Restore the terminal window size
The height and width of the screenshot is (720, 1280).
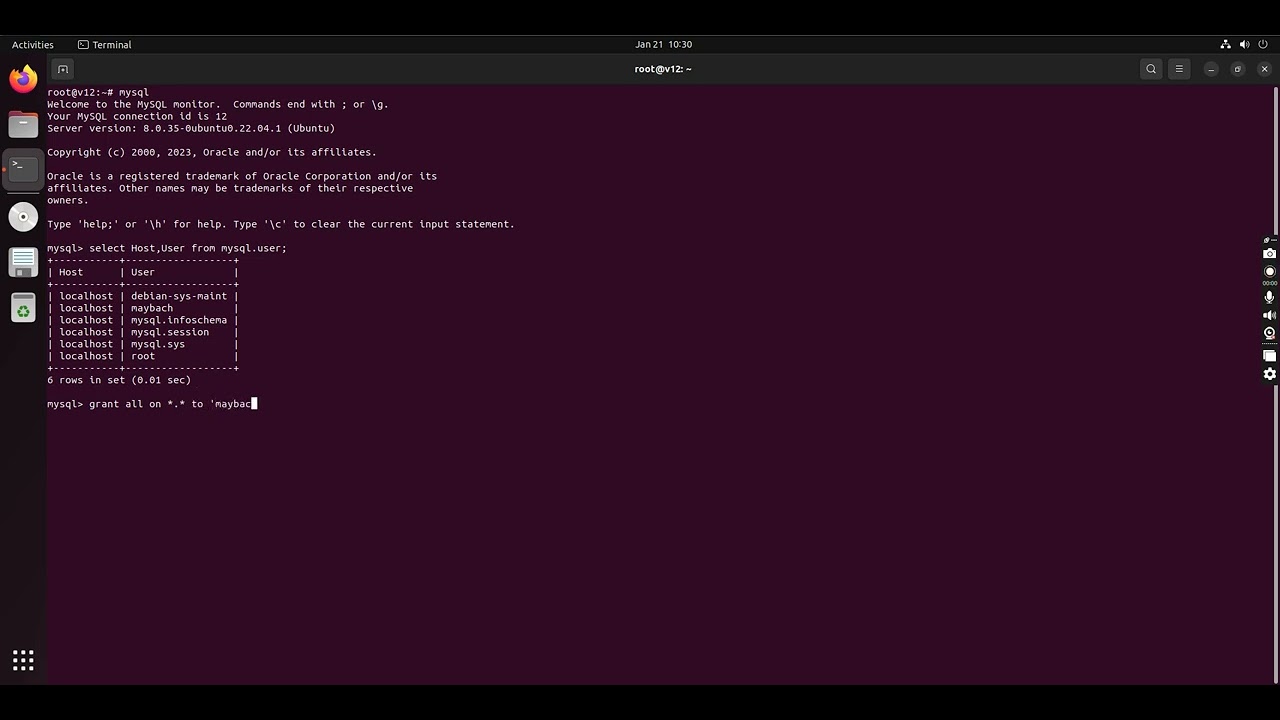tap(1238, 69)
